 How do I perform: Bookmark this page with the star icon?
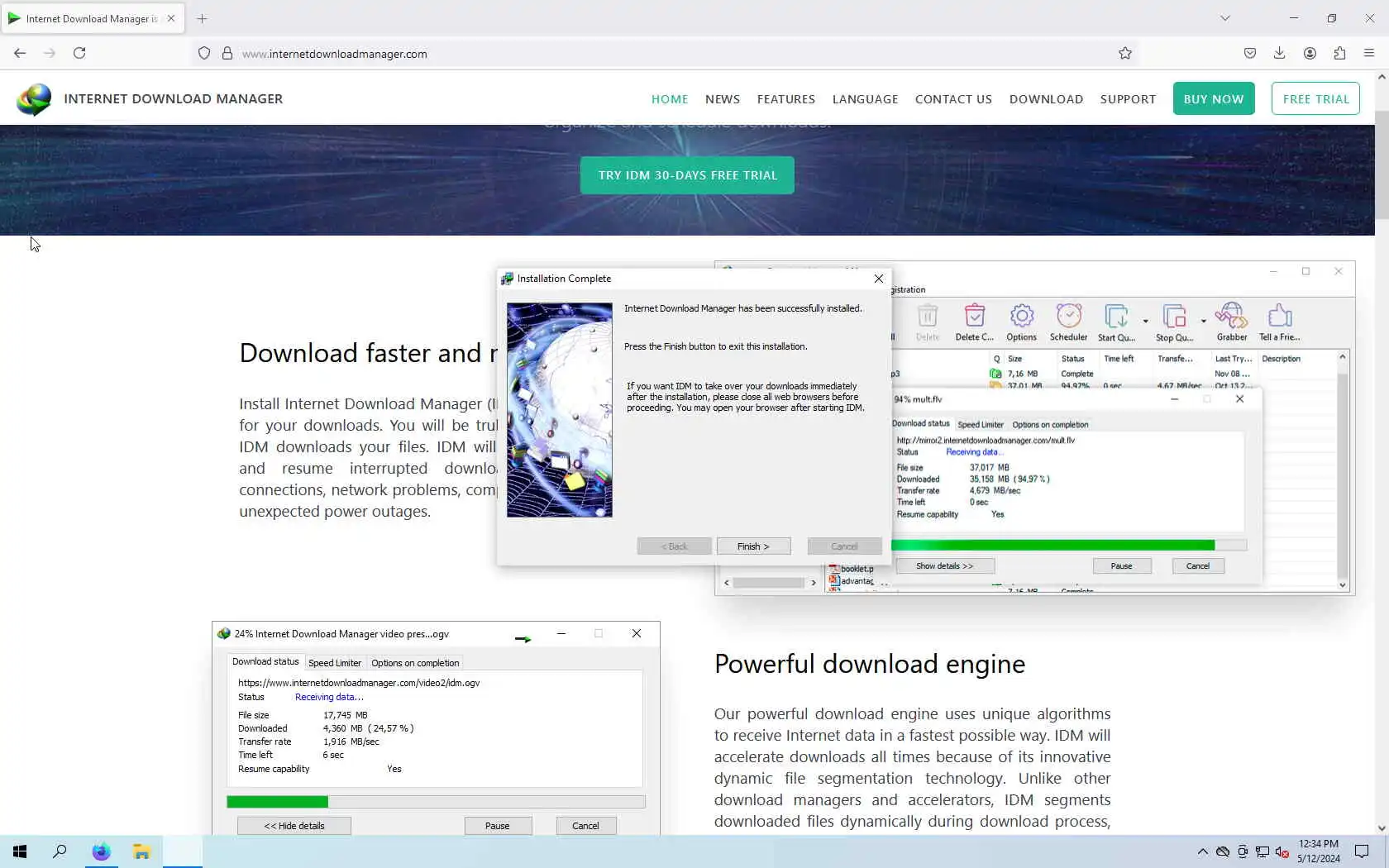click(x=1125, y=53)
